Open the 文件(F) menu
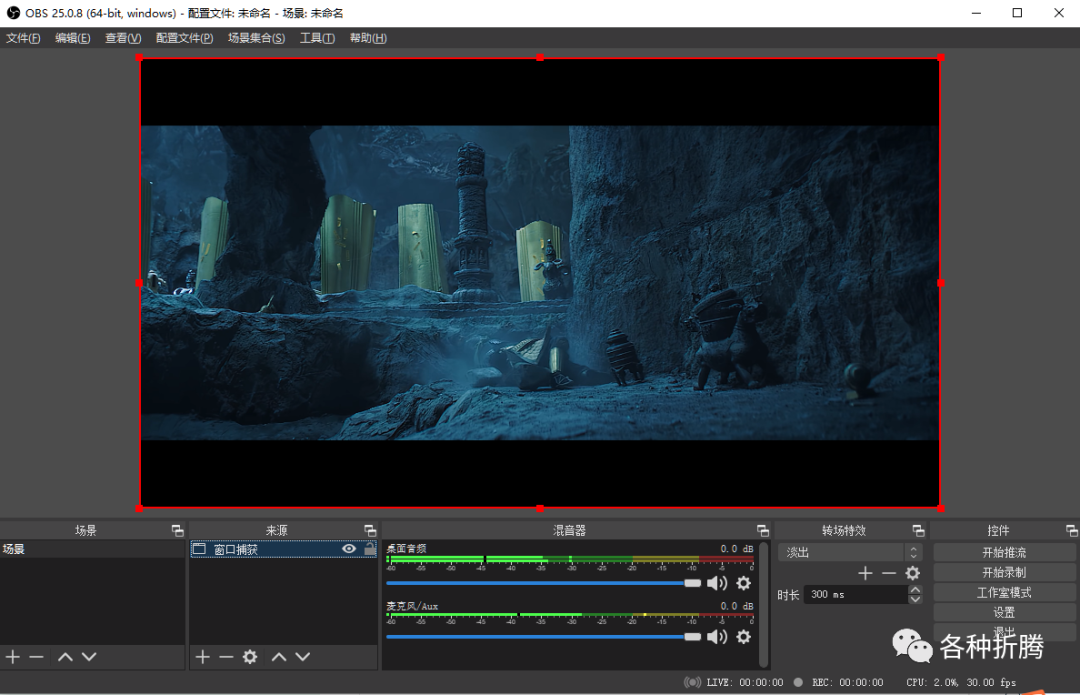The image size is (1080, 695). click(23, 38)
